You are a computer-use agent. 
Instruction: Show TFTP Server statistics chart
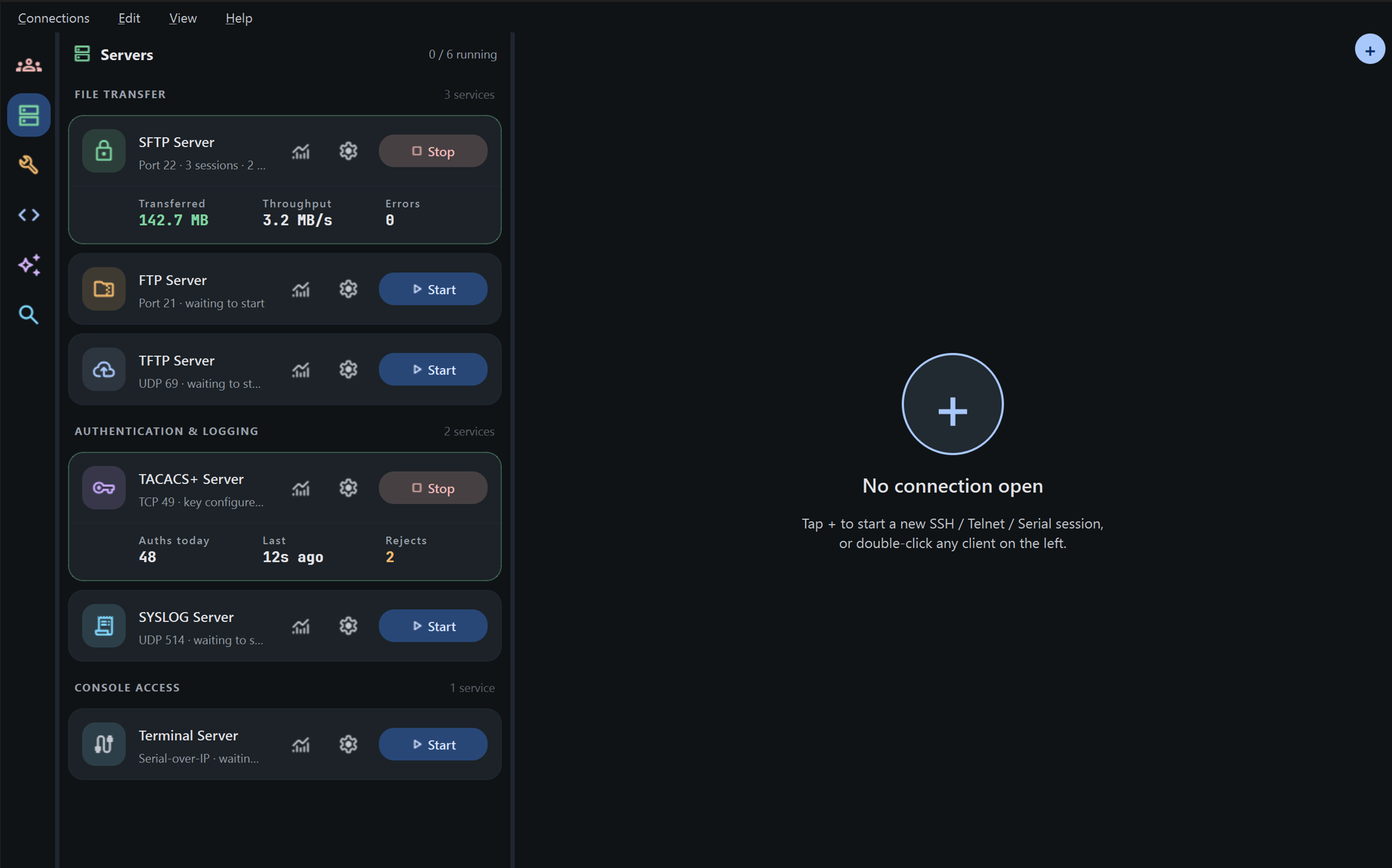[x=301, y=369]
